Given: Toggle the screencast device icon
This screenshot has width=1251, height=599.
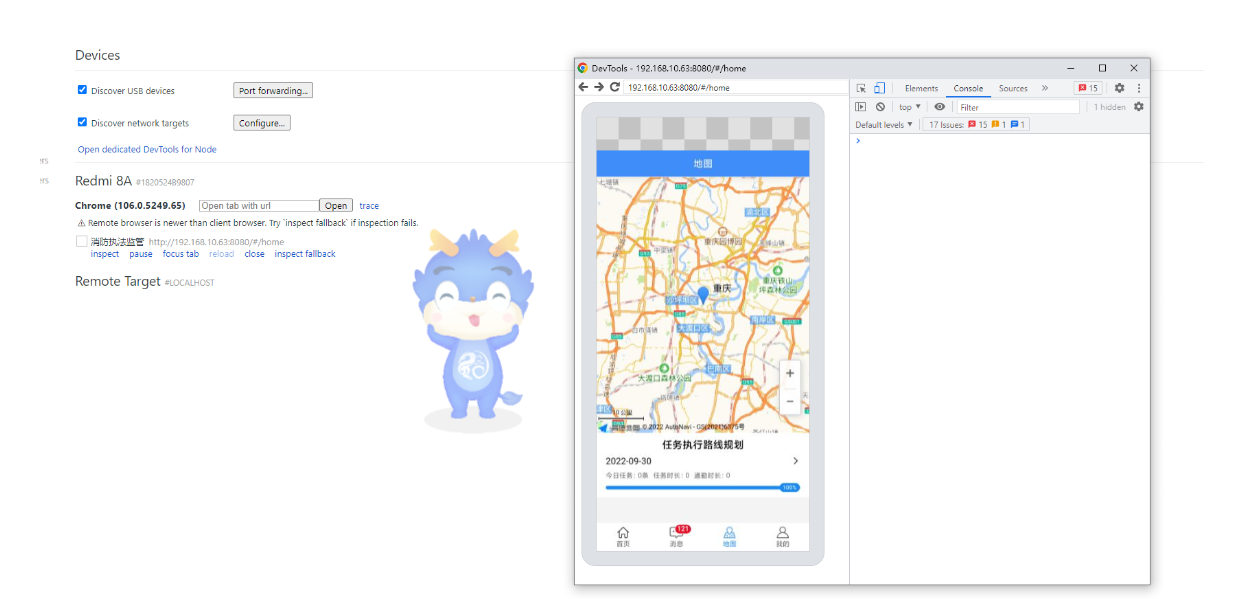Looking at the screenshot, I should (x=879, y=88).
